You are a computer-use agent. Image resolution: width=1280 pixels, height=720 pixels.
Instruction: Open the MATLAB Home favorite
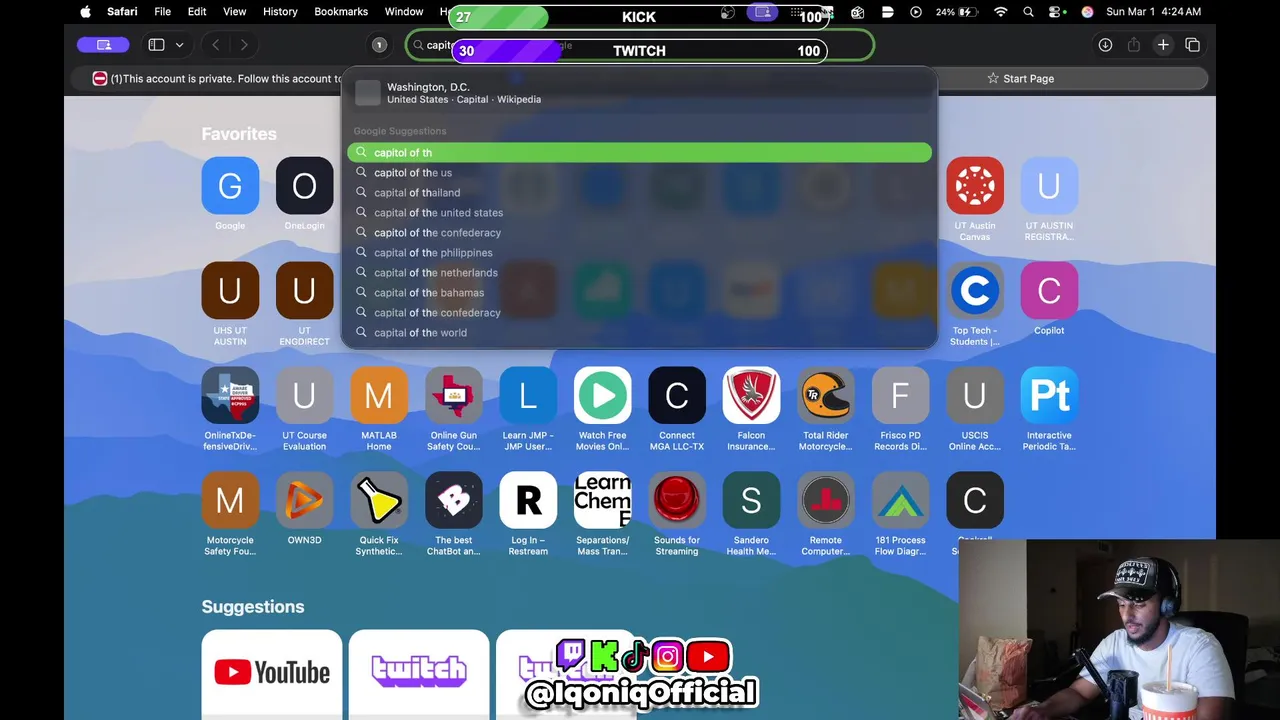click(379, 396)
